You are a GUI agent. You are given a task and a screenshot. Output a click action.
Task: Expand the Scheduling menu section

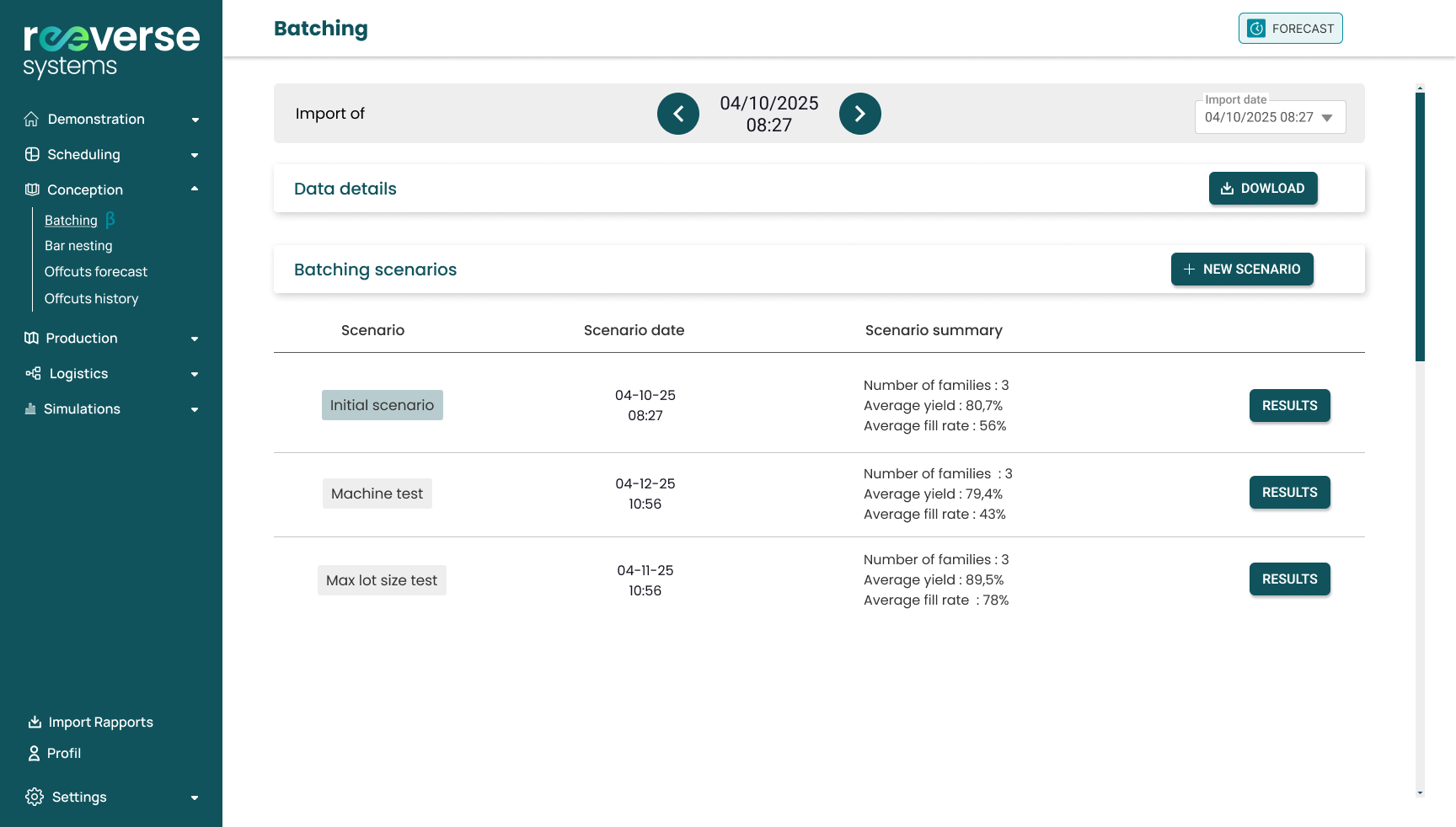tap(195, 155)
